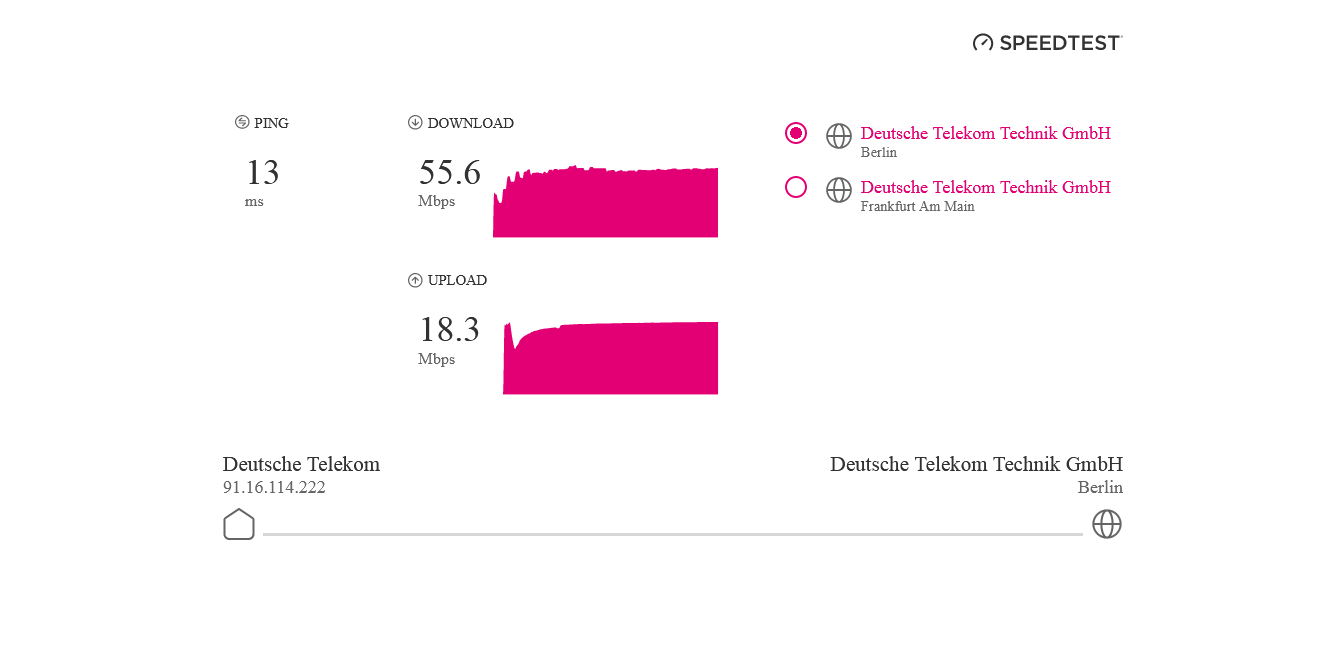Click the upload arrow icon
Image resolution: width=1344 pixels, height=650 pixels.
pyautogui.click(x=415, y=280)
